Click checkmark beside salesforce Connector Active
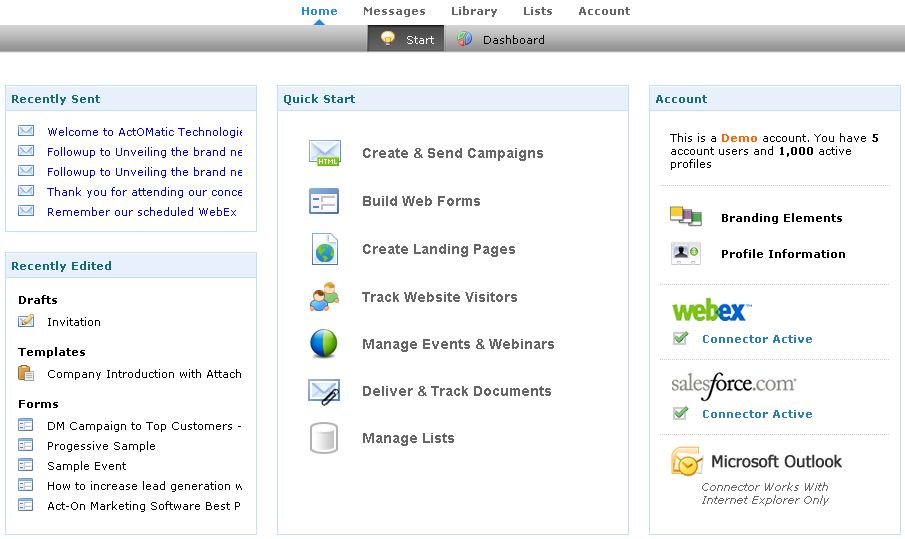This screenshot has width=905, height=539. [x=680, y=413]
